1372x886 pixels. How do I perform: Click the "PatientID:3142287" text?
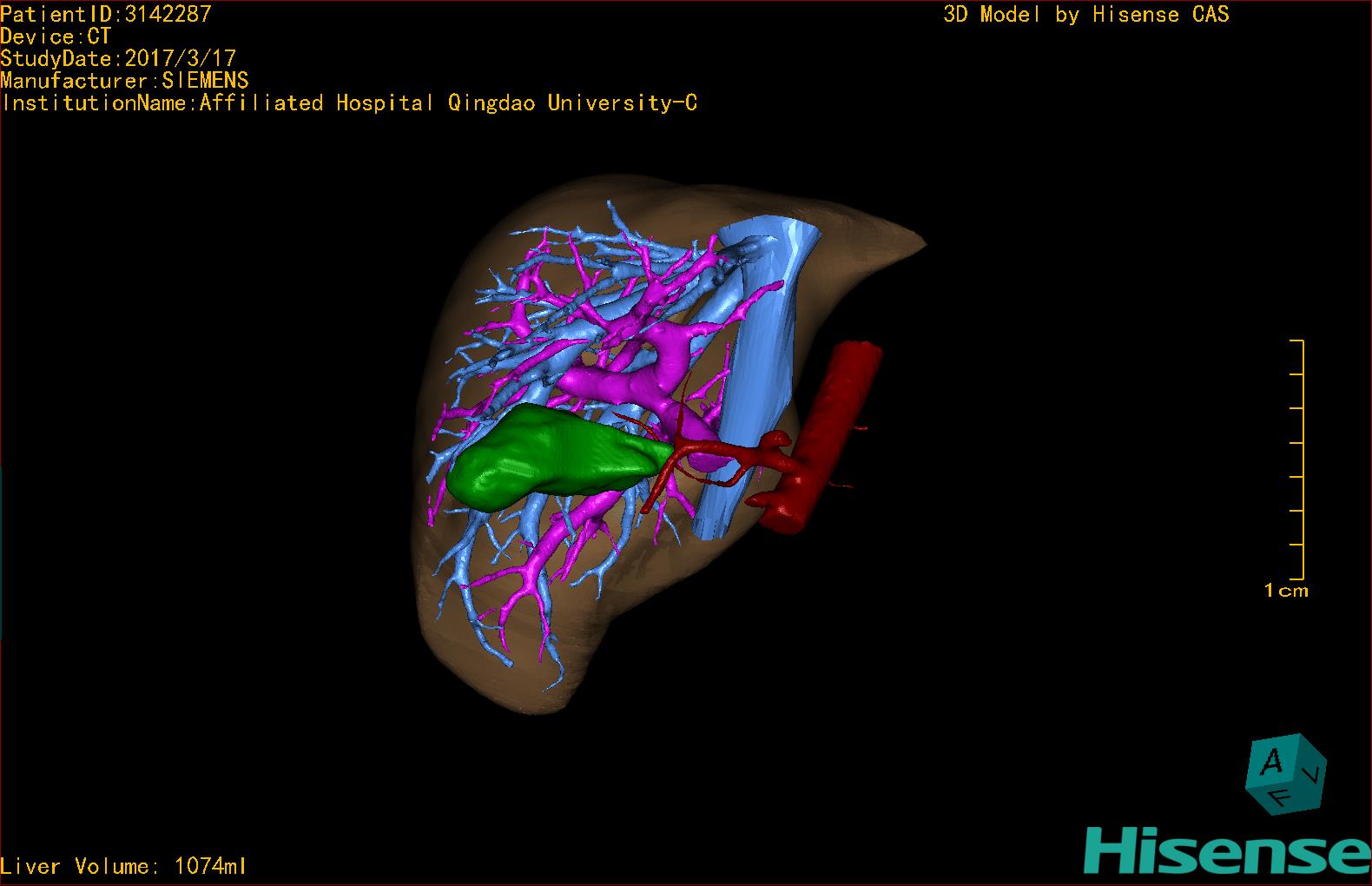(106, 13)
